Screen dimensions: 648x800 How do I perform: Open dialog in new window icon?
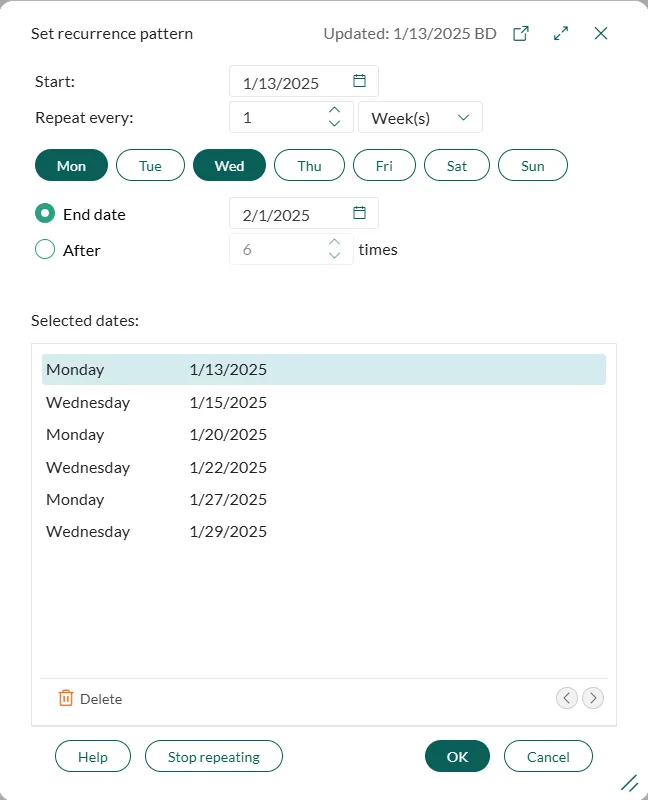click(521, 33)
